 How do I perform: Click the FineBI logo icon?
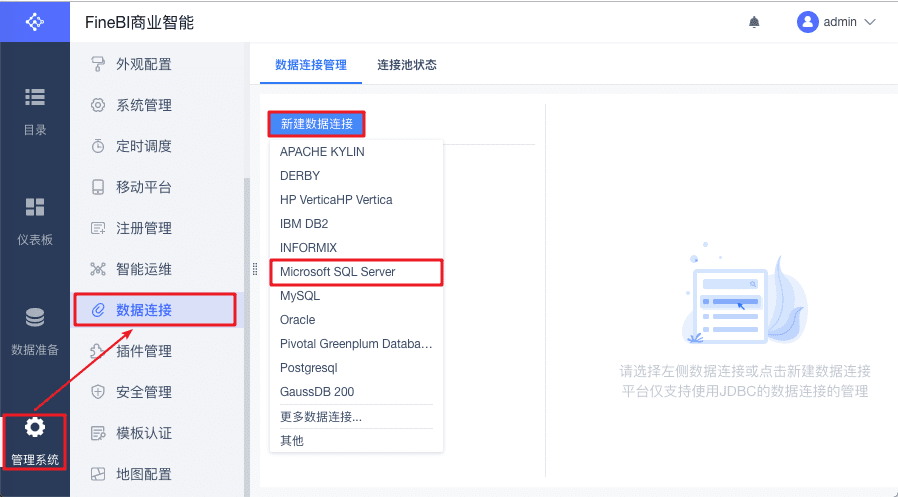[x=35, y=22]
